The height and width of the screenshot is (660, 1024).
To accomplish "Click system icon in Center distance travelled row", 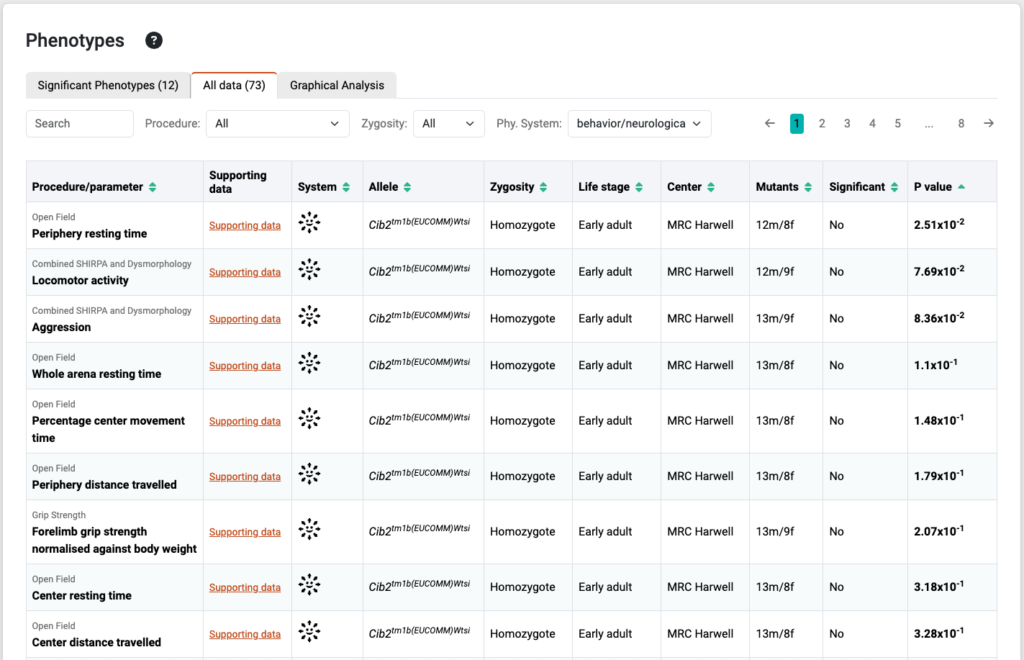I will 309,632.
